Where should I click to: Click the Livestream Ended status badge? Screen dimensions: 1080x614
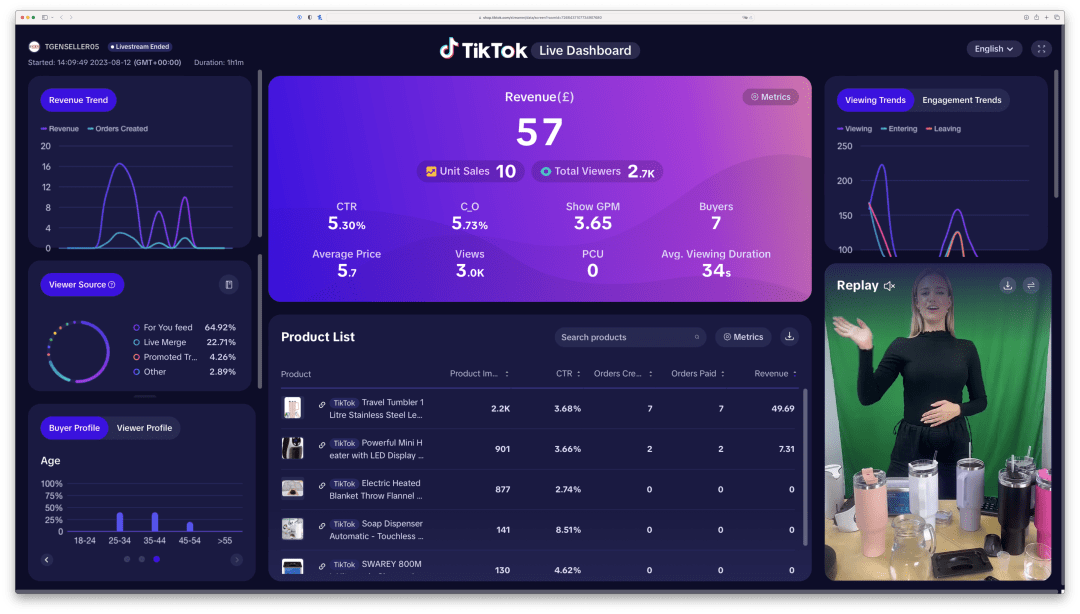pyautogui.click(x=141, y=47)
